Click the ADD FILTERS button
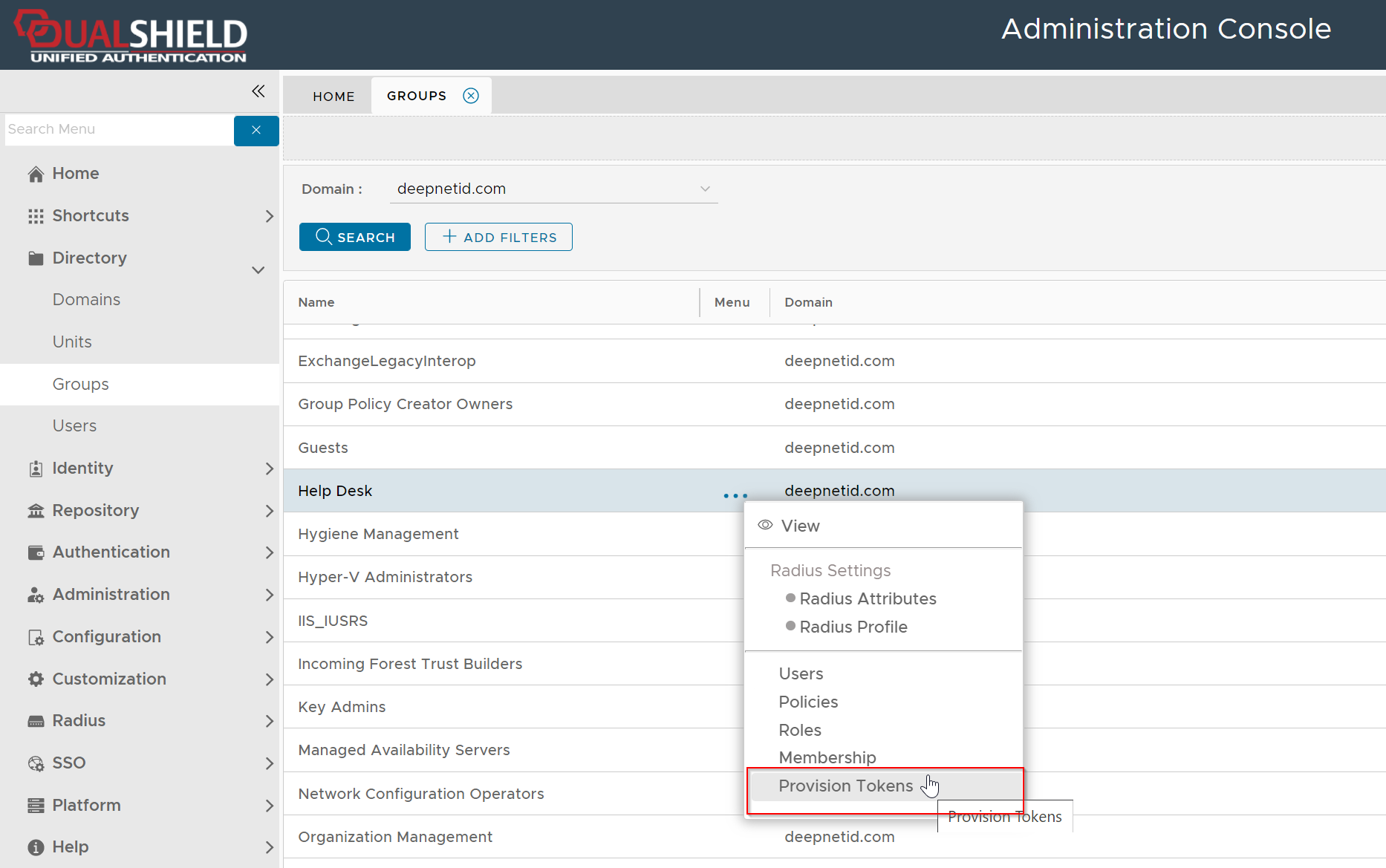The height and width of the screenshot is (868, 1386). (x=498, y=238)
